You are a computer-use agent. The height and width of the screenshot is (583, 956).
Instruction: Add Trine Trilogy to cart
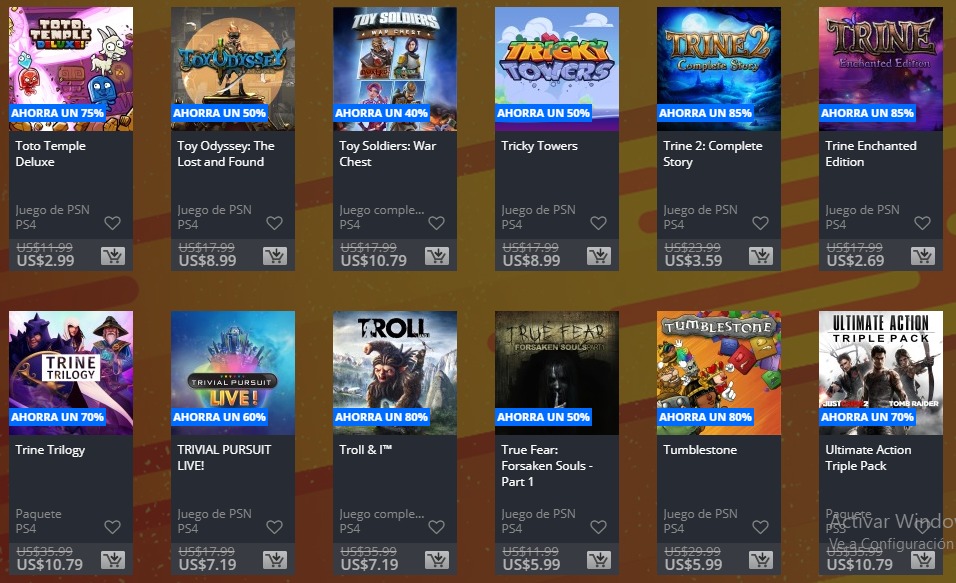[113, 560]
